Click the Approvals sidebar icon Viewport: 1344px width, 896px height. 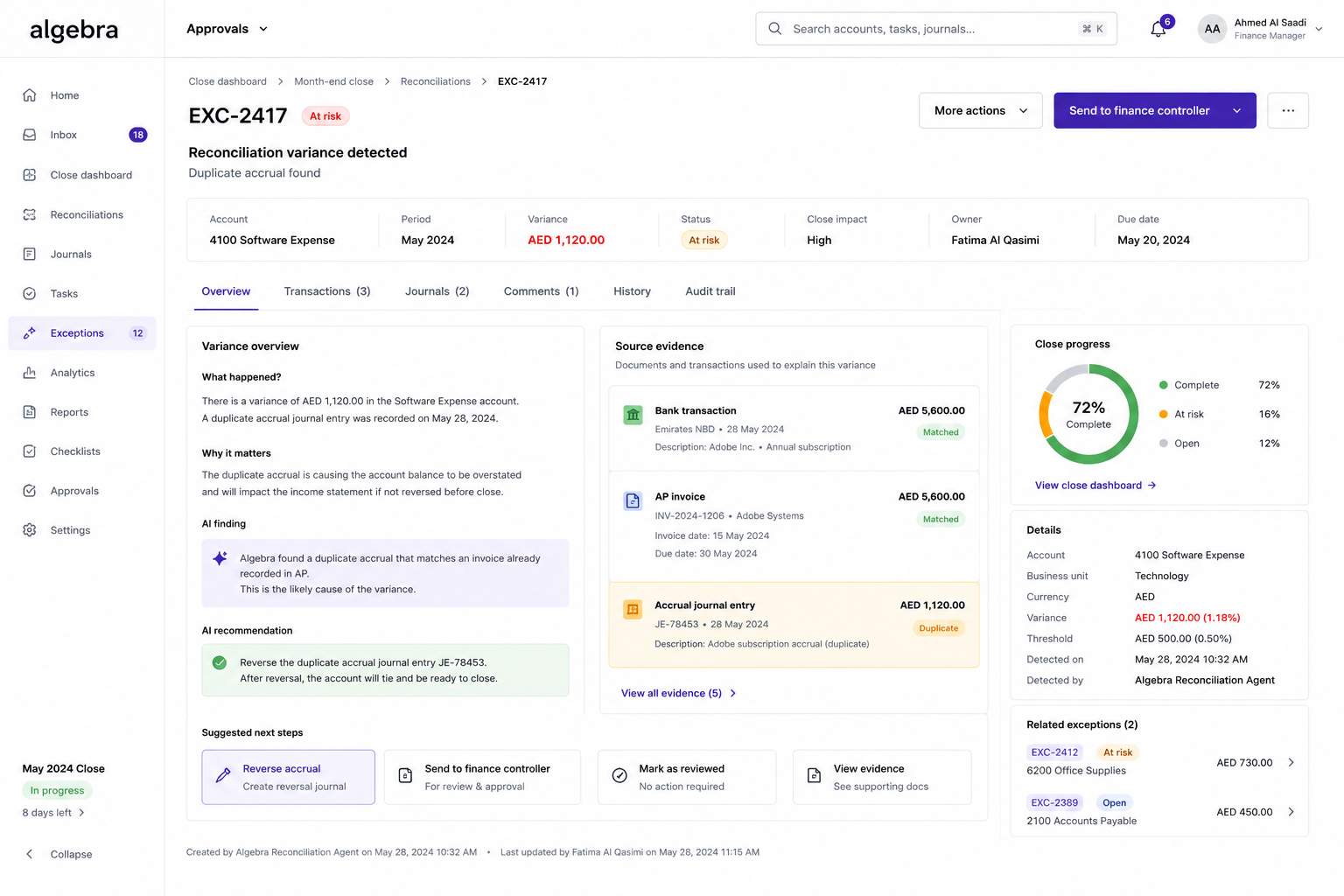point(30,491)
